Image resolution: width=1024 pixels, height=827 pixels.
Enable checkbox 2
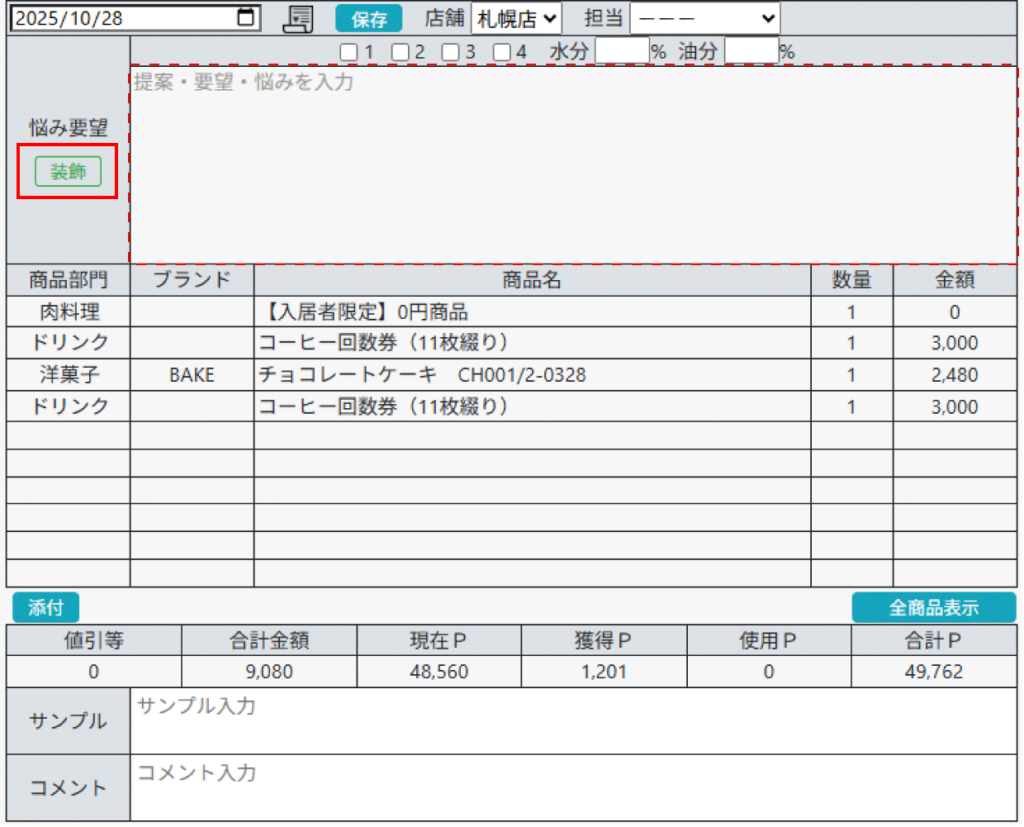(x=400, y=51)
